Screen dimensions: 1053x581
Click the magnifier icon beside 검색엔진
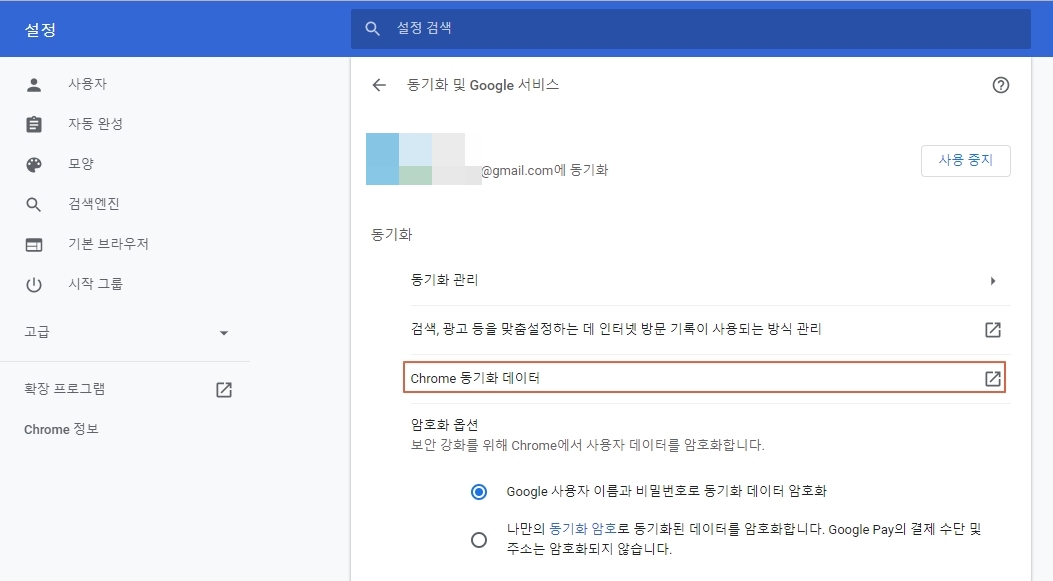pyautogui.click(x=34, y=204)
